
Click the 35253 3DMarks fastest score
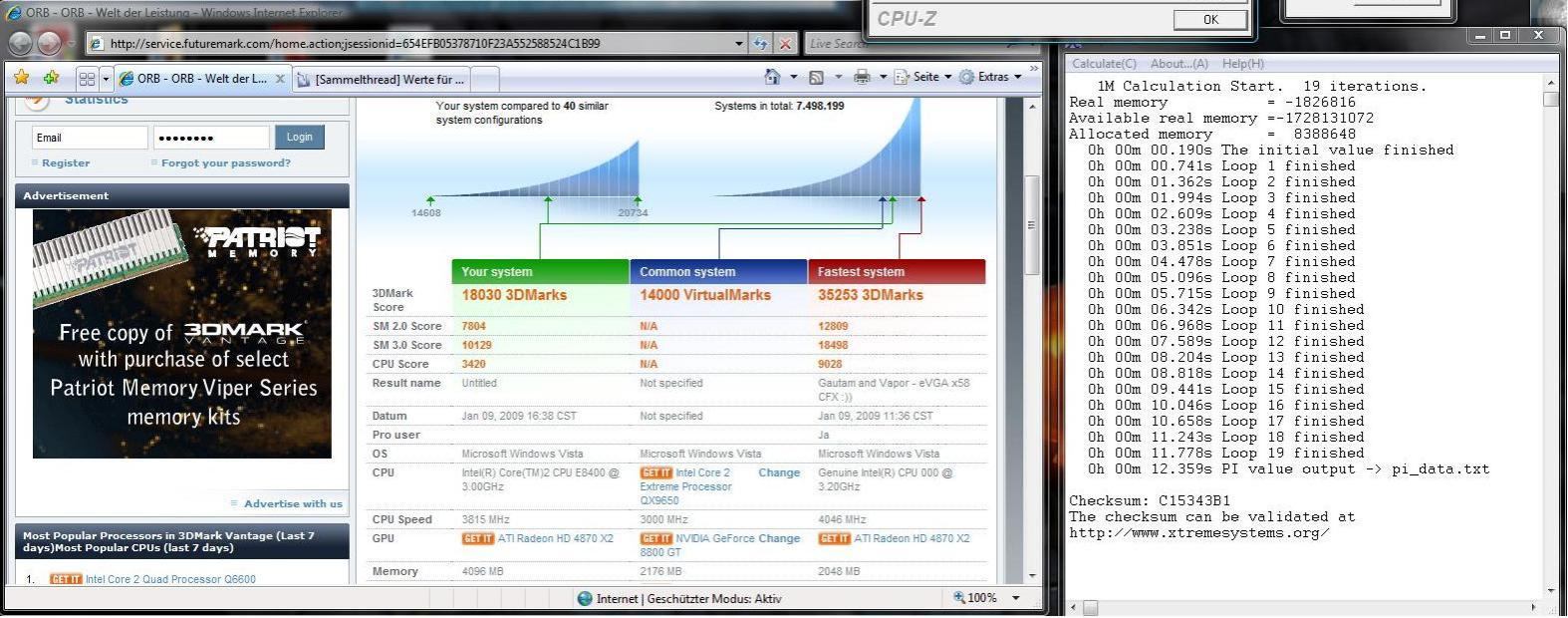click(x=871, y=295)
